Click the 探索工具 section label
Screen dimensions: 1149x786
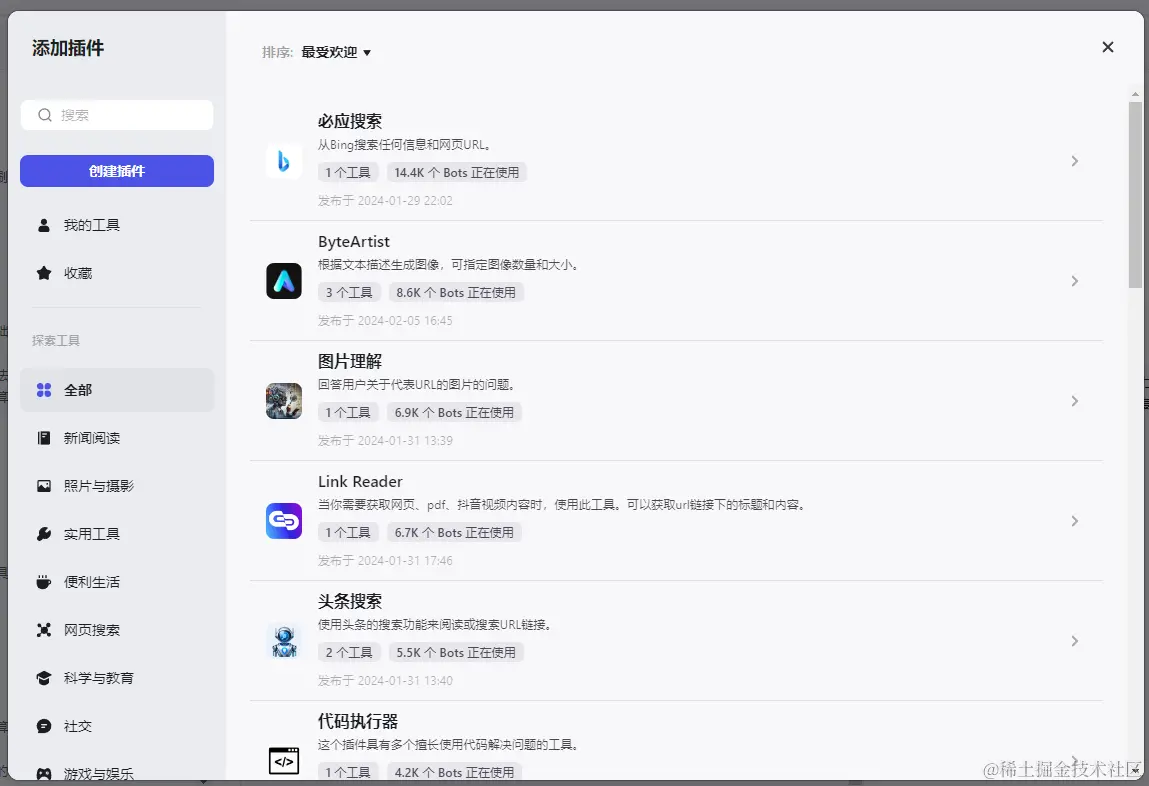click(56, 341)
